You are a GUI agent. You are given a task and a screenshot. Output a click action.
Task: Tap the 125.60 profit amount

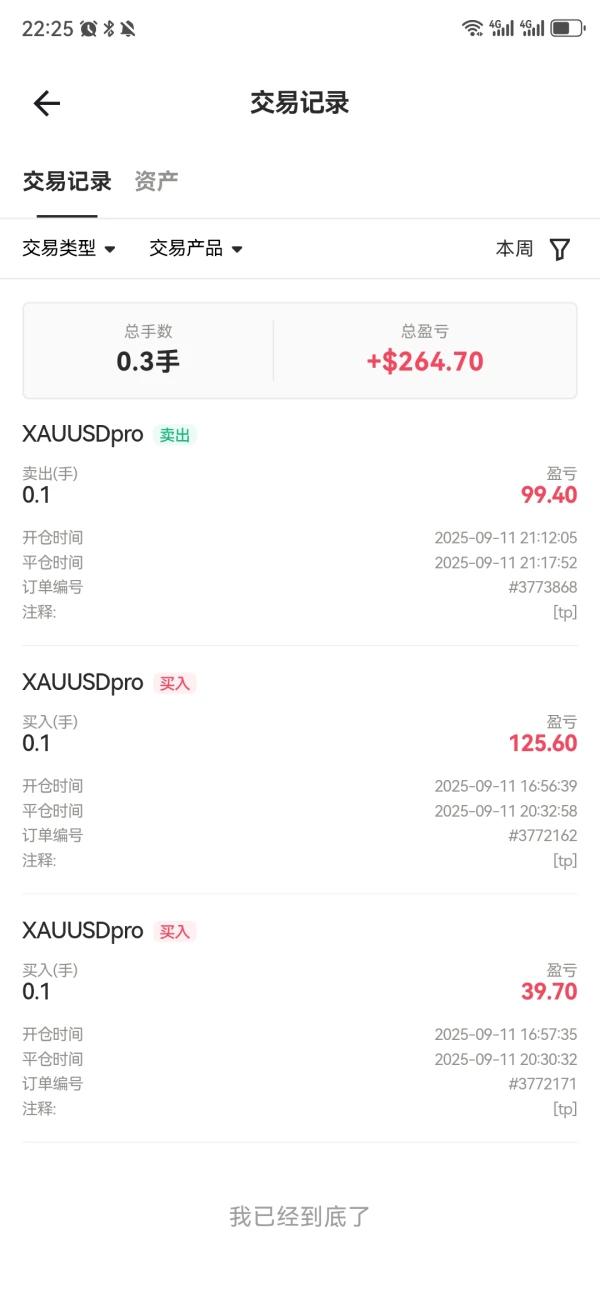[x=543, y=743]
